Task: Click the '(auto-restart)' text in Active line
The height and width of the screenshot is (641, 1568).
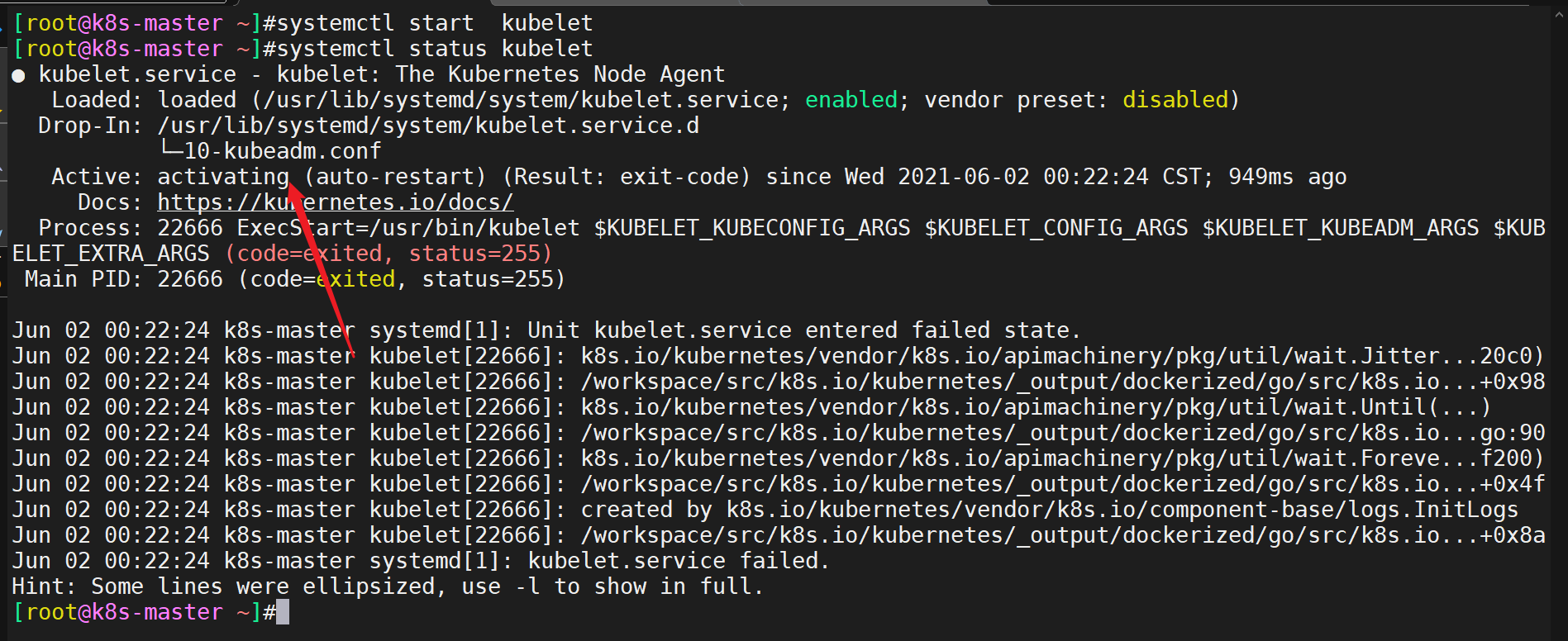Action: [x=395, y=177]
